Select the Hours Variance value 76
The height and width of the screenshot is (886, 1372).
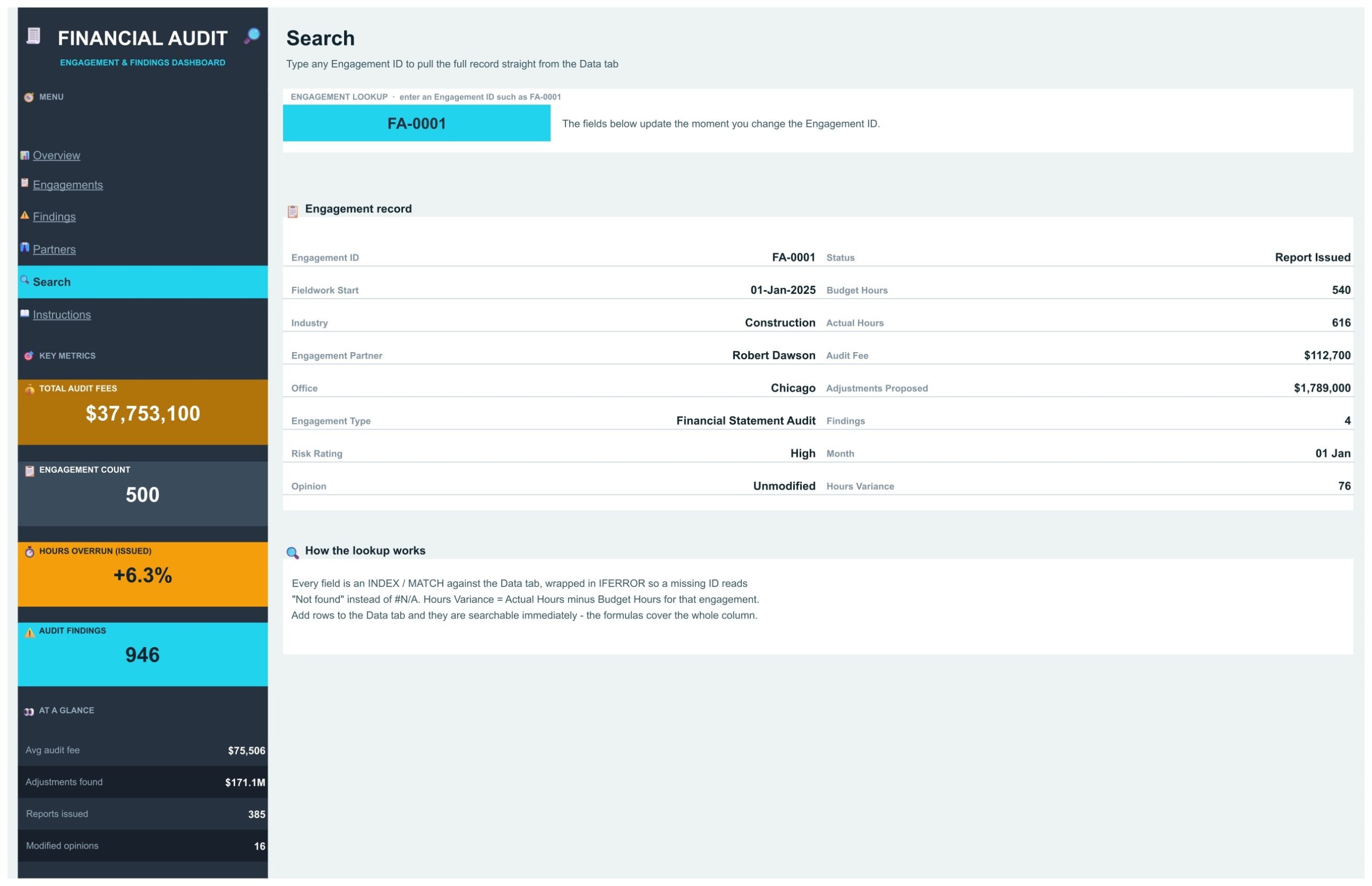tap(1344, 486)
